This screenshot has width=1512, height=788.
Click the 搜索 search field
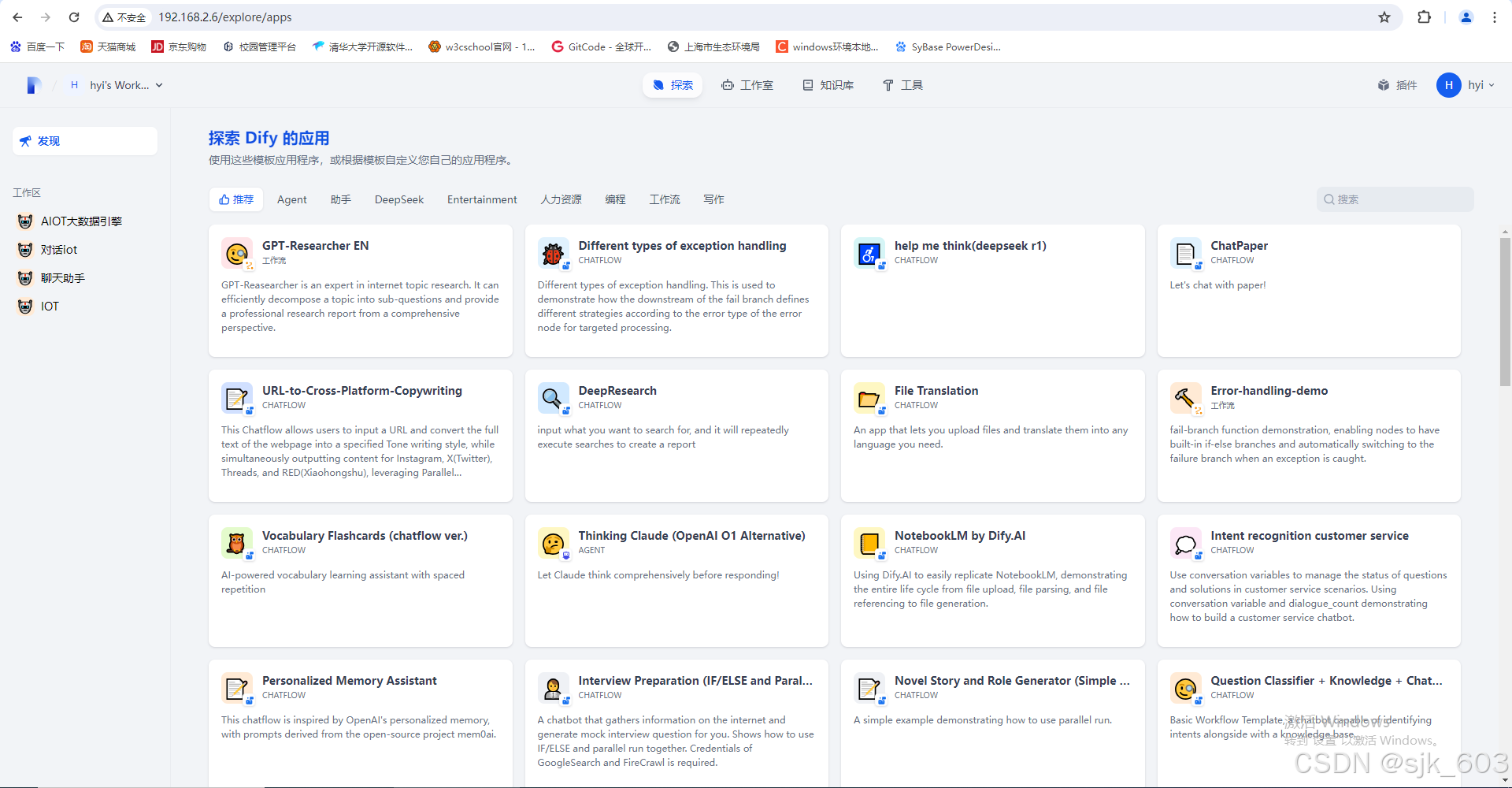1395,199
